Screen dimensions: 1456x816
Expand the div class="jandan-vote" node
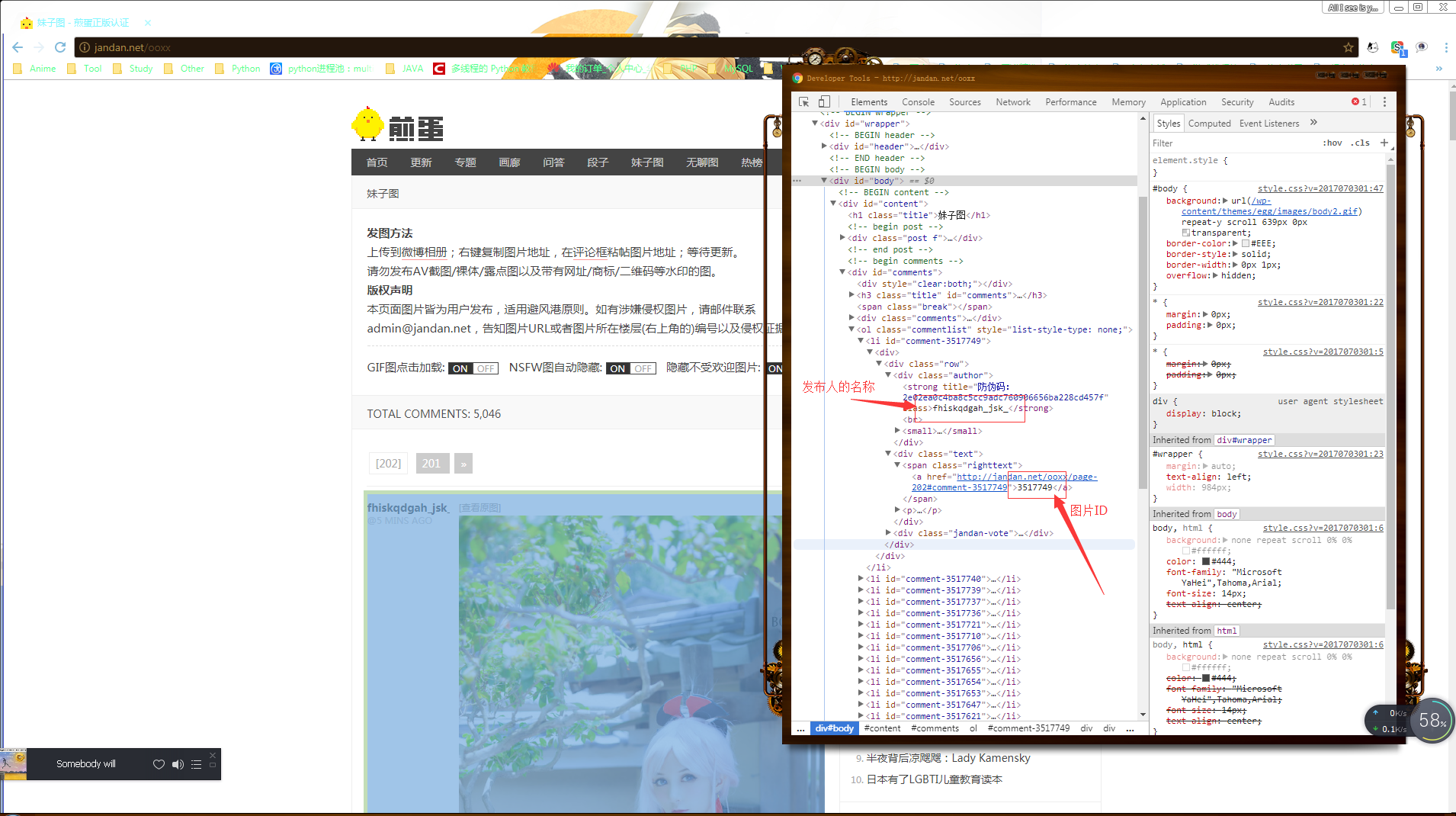pos(888,533)
